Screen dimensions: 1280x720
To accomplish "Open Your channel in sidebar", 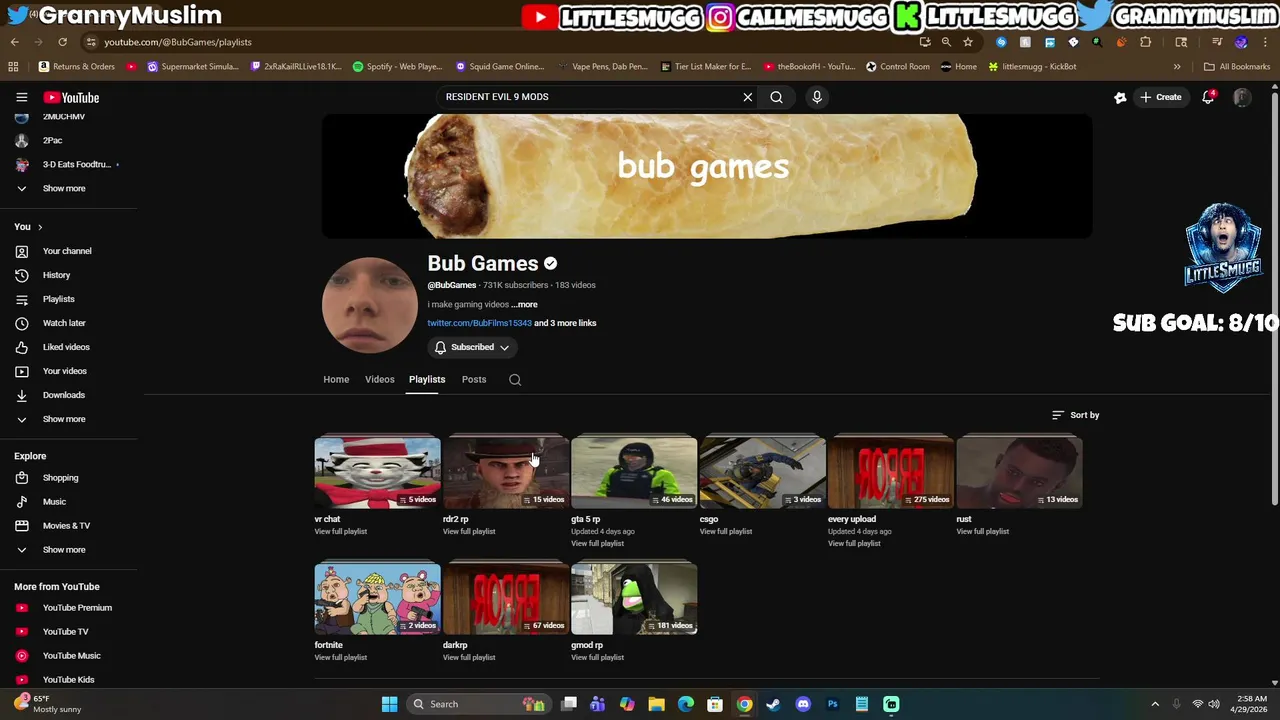I will click(67, 251).
